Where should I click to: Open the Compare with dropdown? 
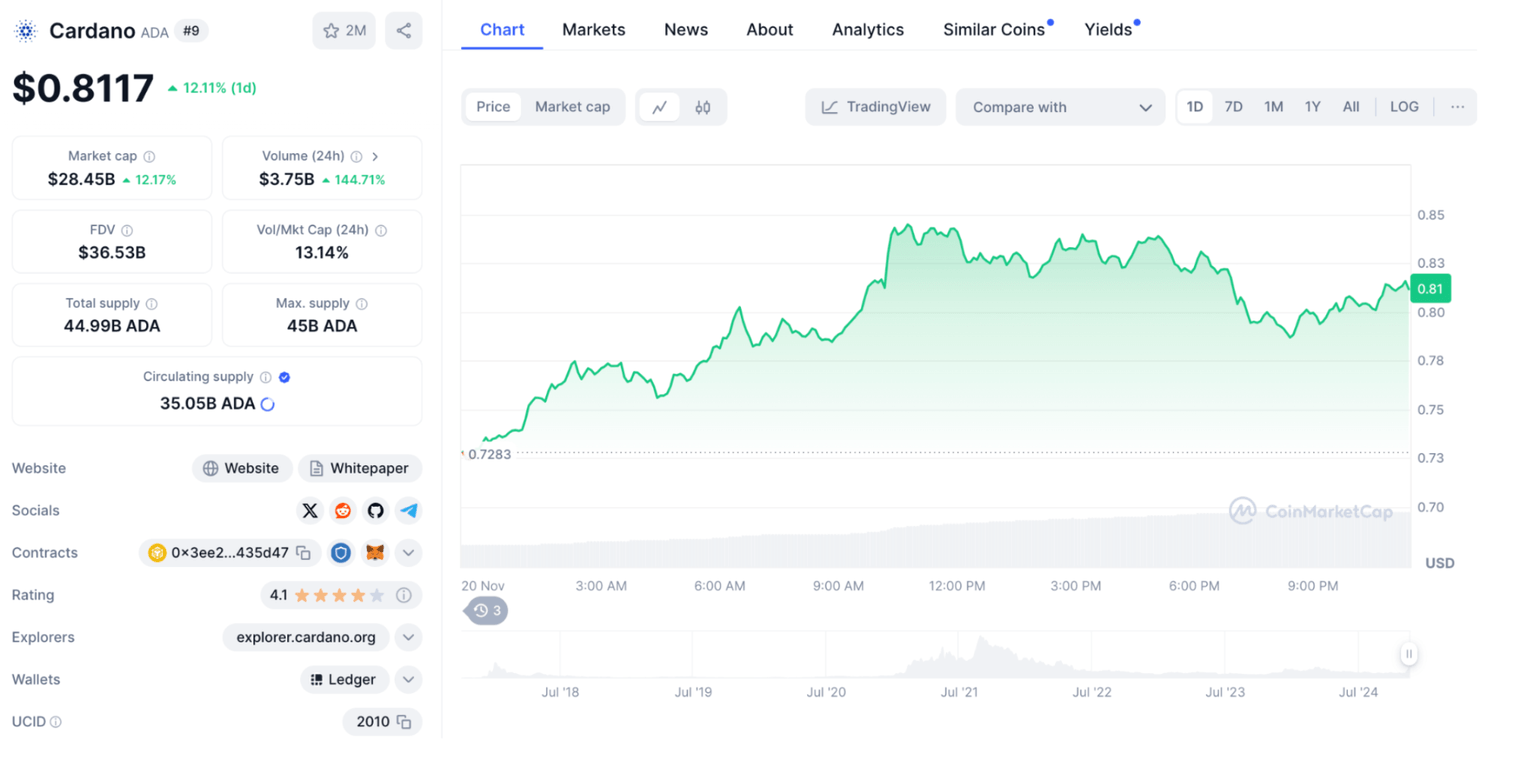(1060, 107)
